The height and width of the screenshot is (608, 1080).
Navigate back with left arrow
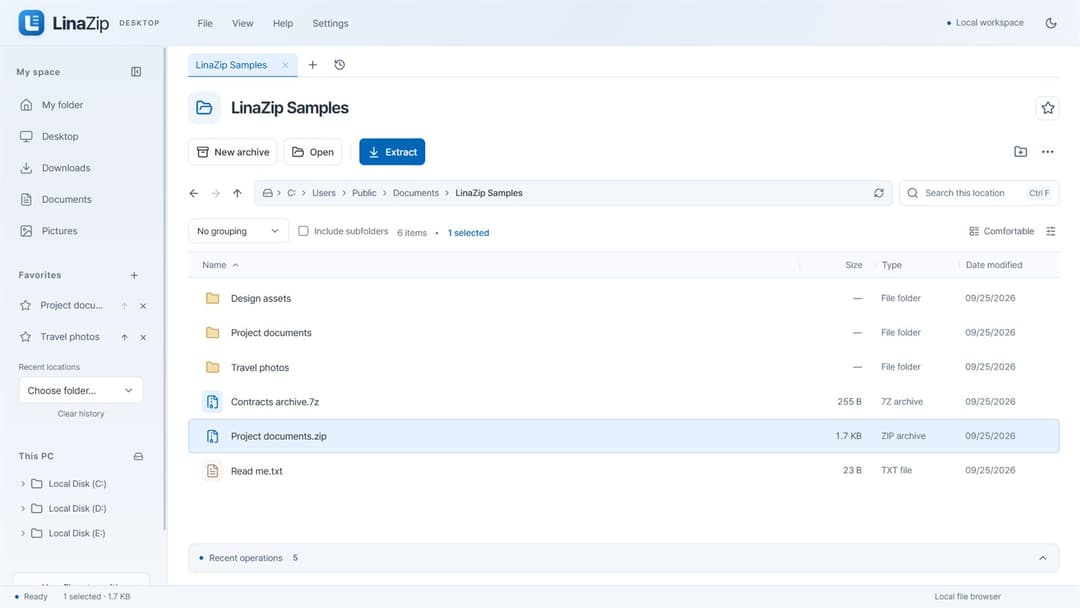[x=194, y=193]
